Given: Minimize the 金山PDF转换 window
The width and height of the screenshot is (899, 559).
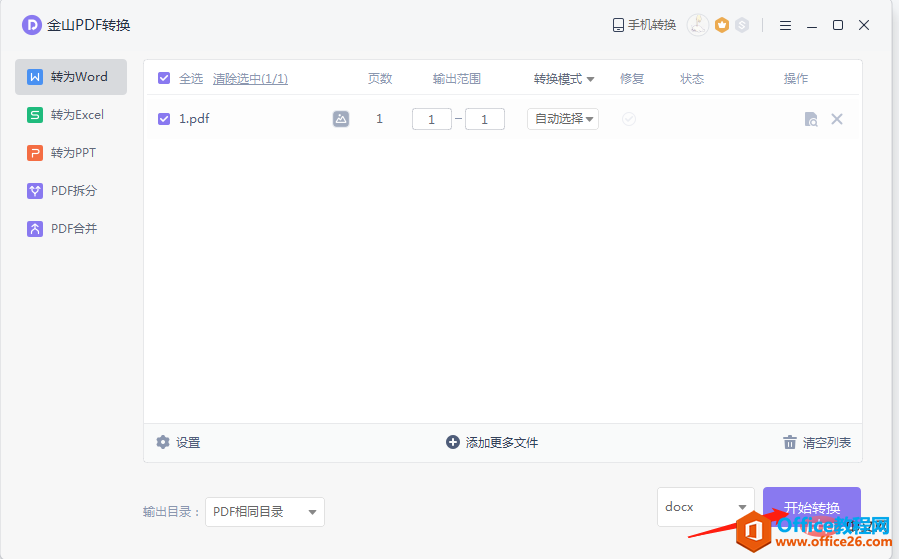Looking at the screenshot, I should tap(812, 25).
